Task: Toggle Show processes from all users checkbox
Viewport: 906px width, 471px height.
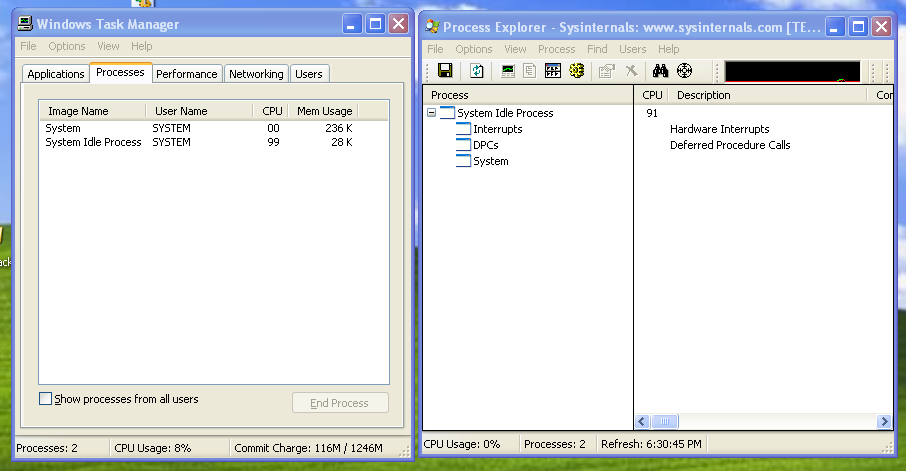Action: (45, 399)
